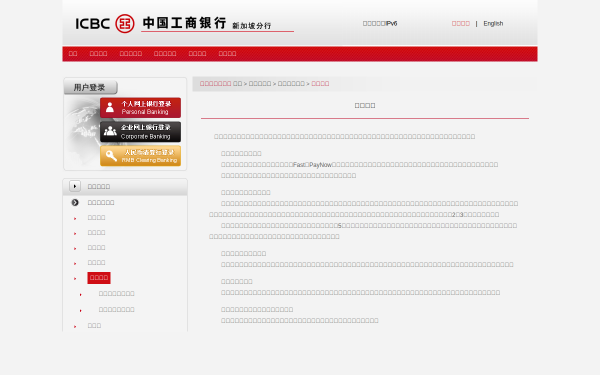The image size is (600, 375).
Task: Open the Personal Banking login button
Action: point(140,108)
